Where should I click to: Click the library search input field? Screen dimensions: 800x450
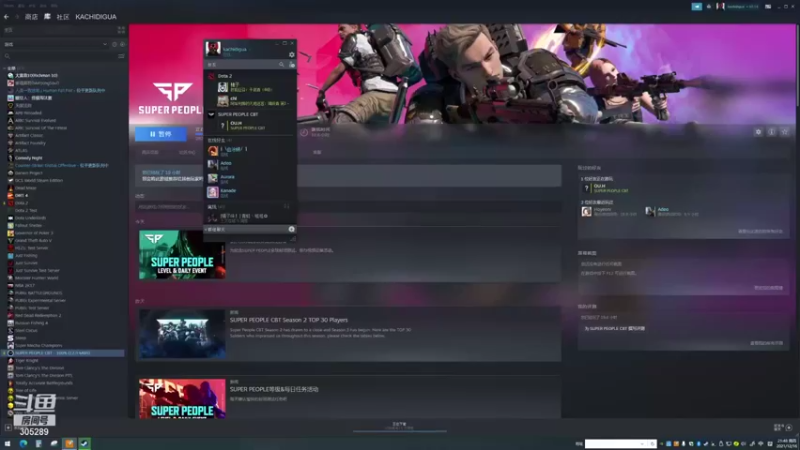[x=59, y=56]
